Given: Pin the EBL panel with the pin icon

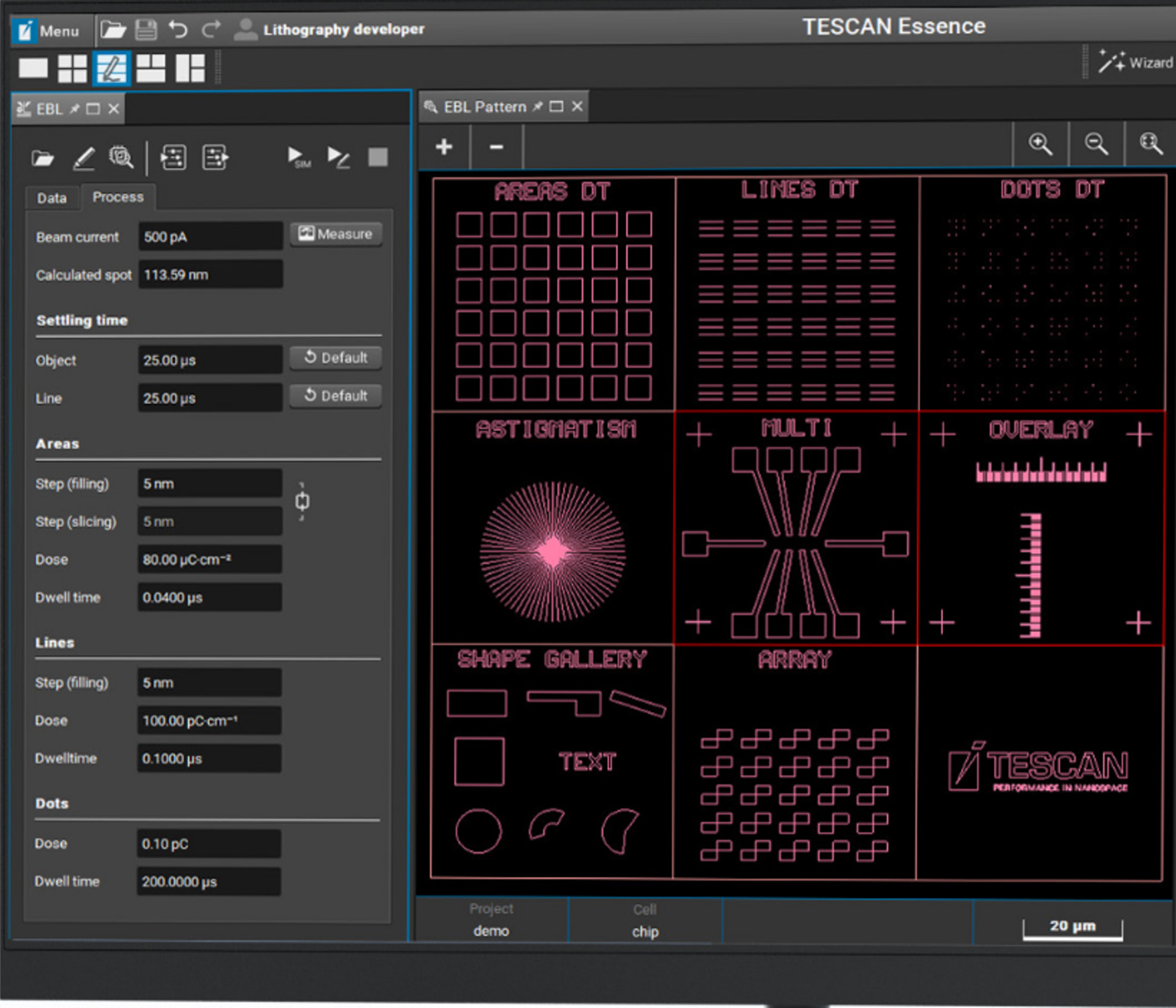Looking at the screenshot, I should [x=75, y=108].
